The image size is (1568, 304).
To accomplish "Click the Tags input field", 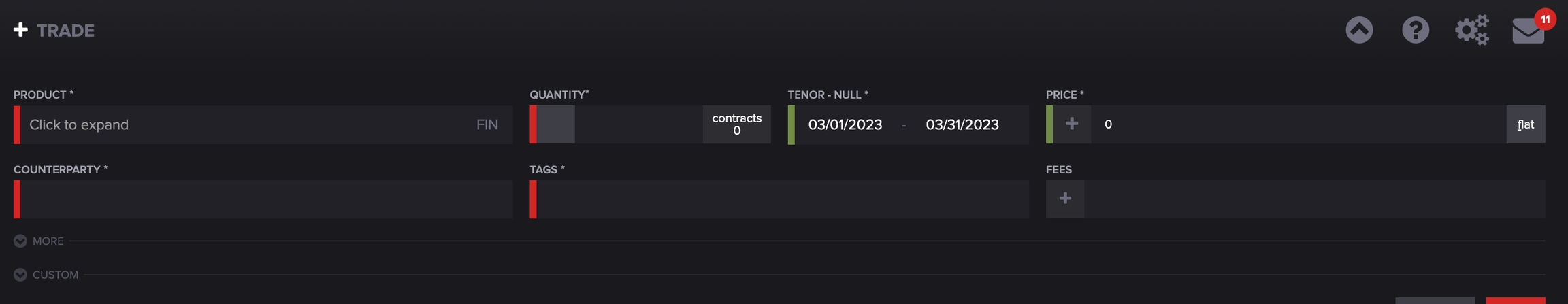I will 783,199.
